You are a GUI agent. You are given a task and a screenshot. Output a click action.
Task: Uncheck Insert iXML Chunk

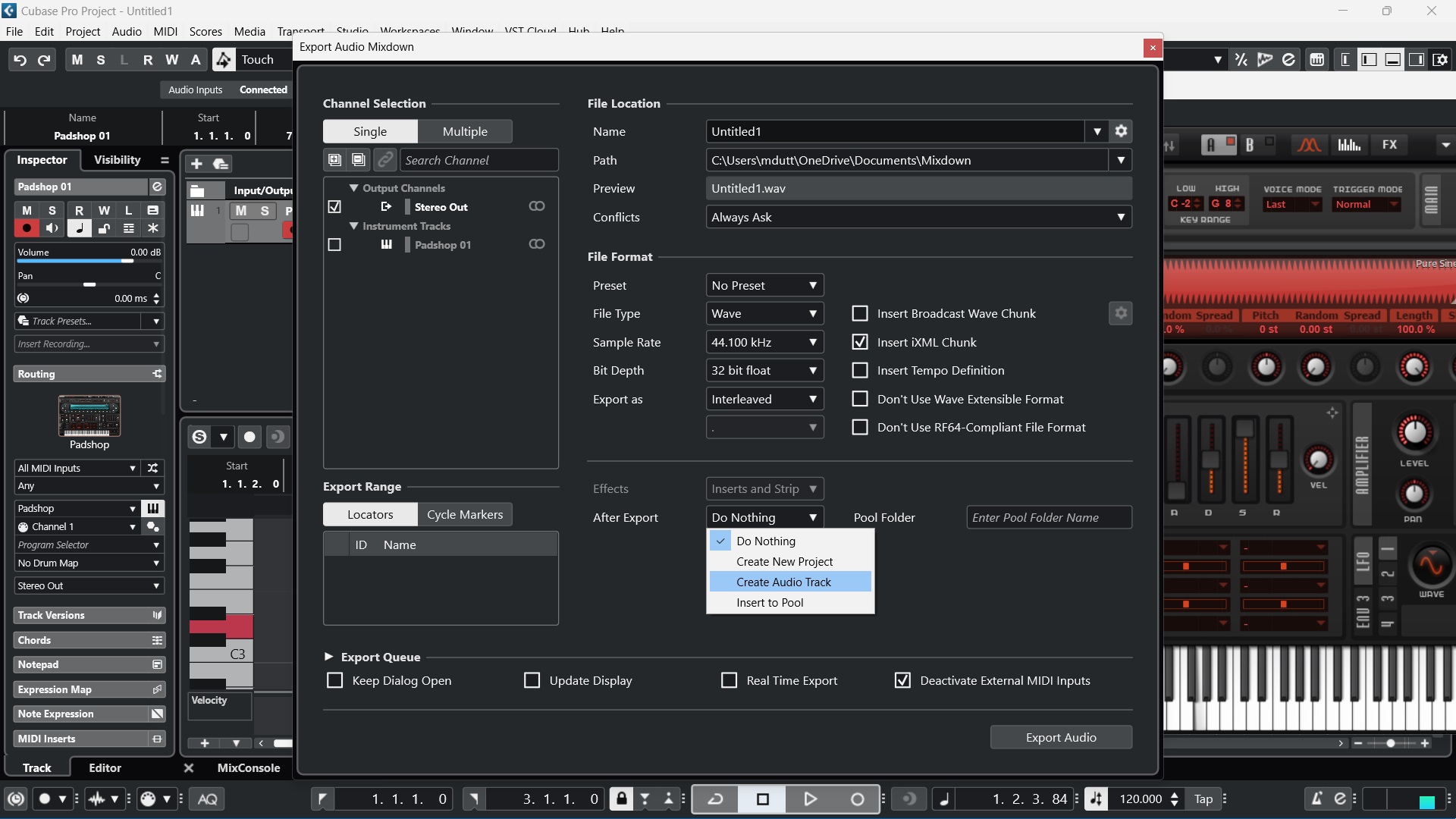[x=860, y=342]
